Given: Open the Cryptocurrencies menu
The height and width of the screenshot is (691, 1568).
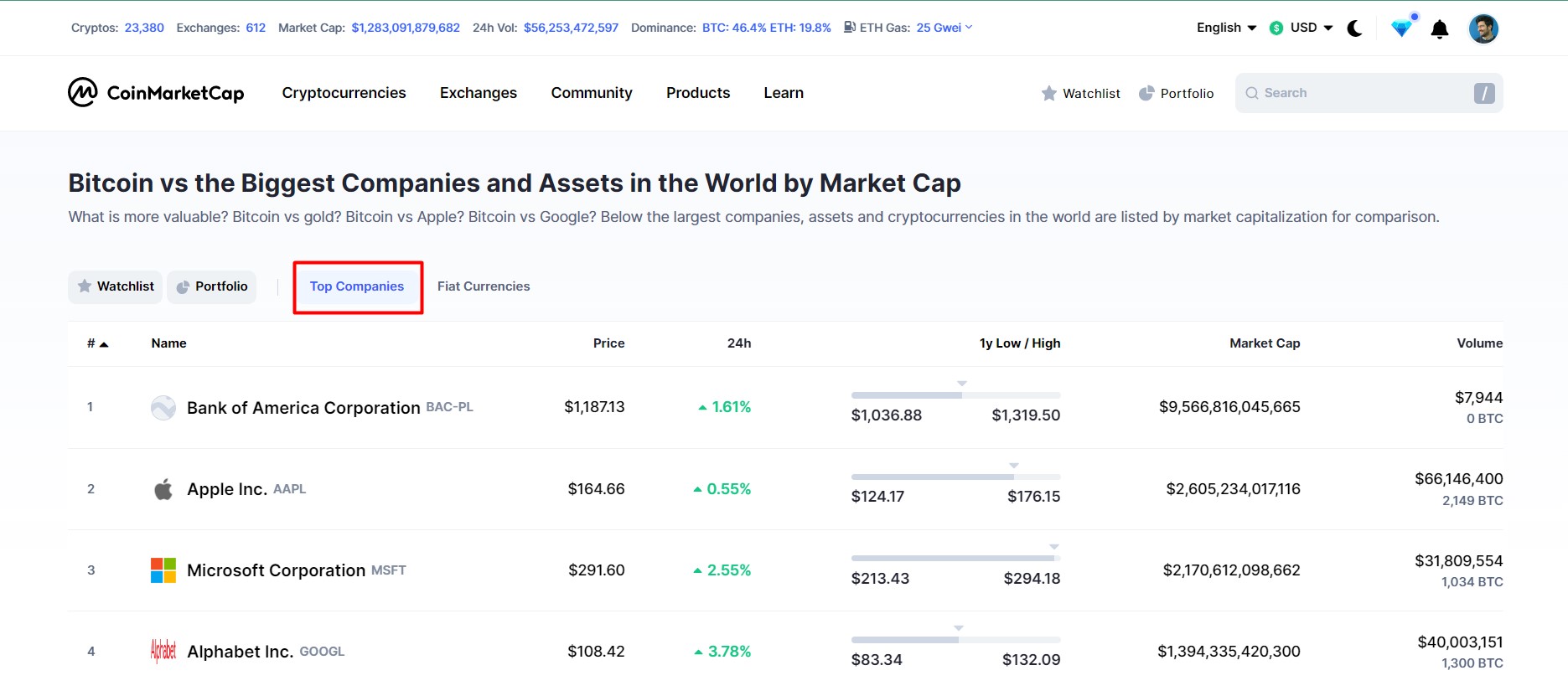Looking at the screenshot, I should [x=344, y=93].
